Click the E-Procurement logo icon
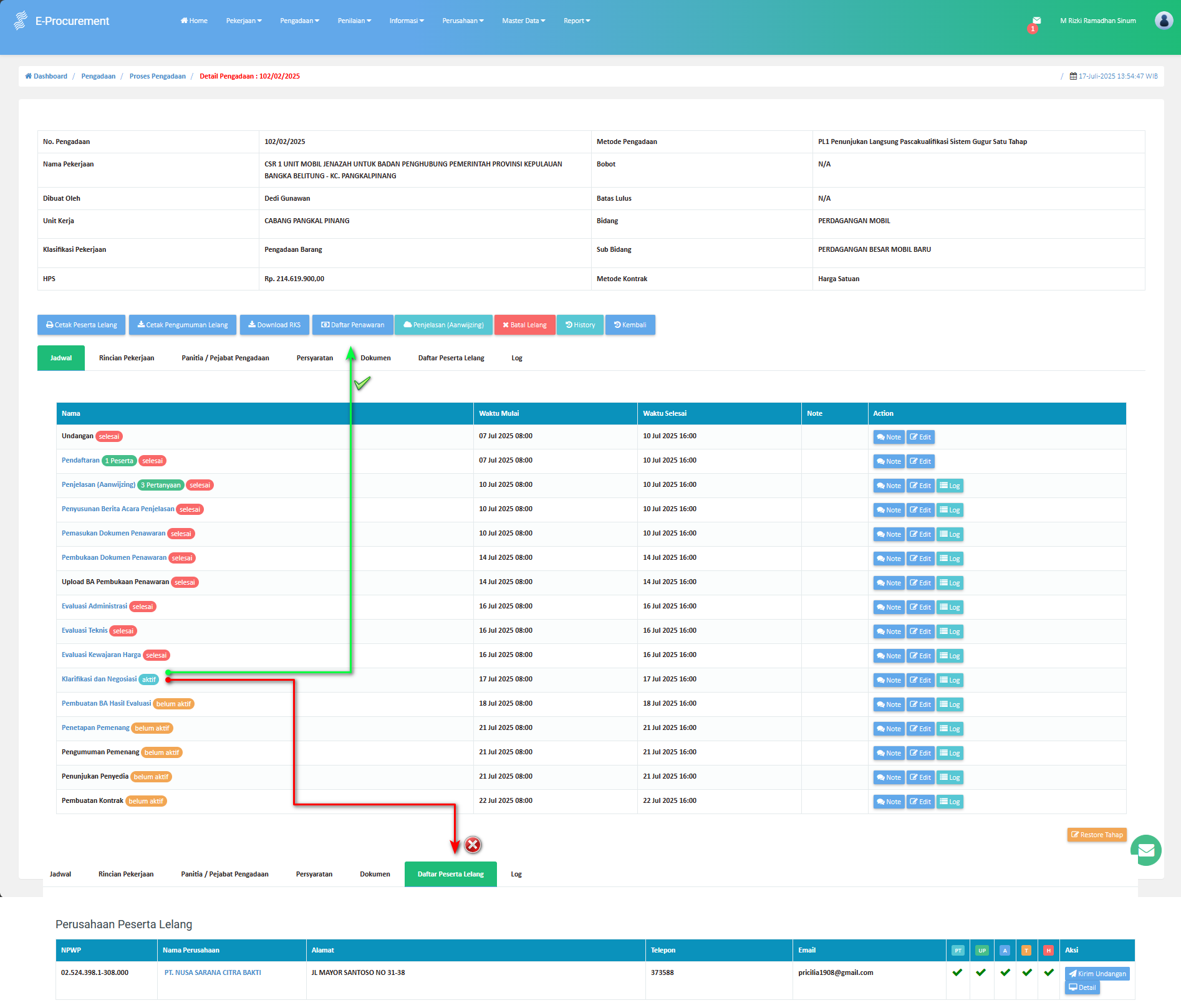Screen dimensions: 1181x1008 (21, 21)
